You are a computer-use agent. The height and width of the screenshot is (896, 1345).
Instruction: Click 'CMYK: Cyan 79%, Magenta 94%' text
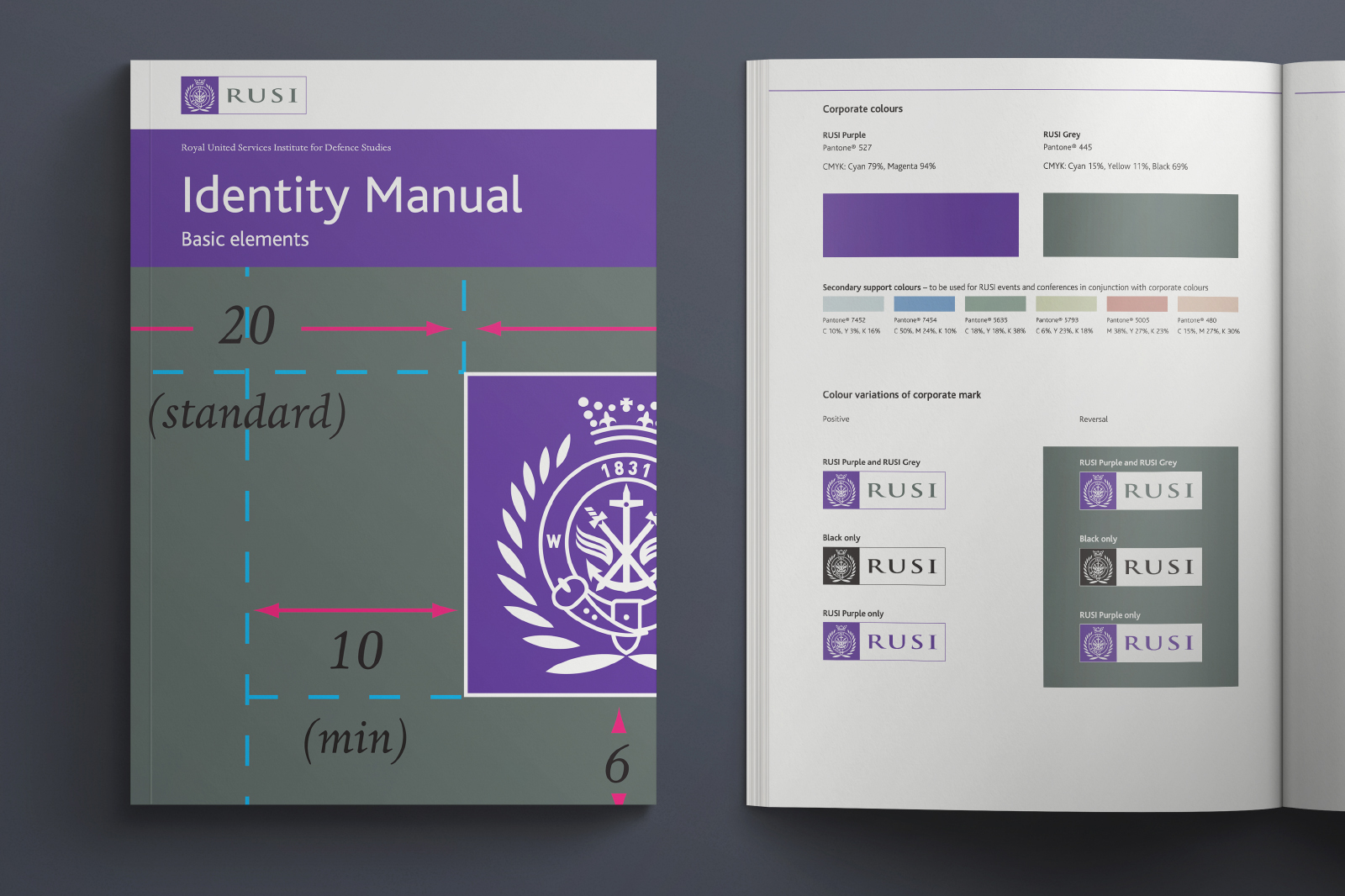[878, 166]
